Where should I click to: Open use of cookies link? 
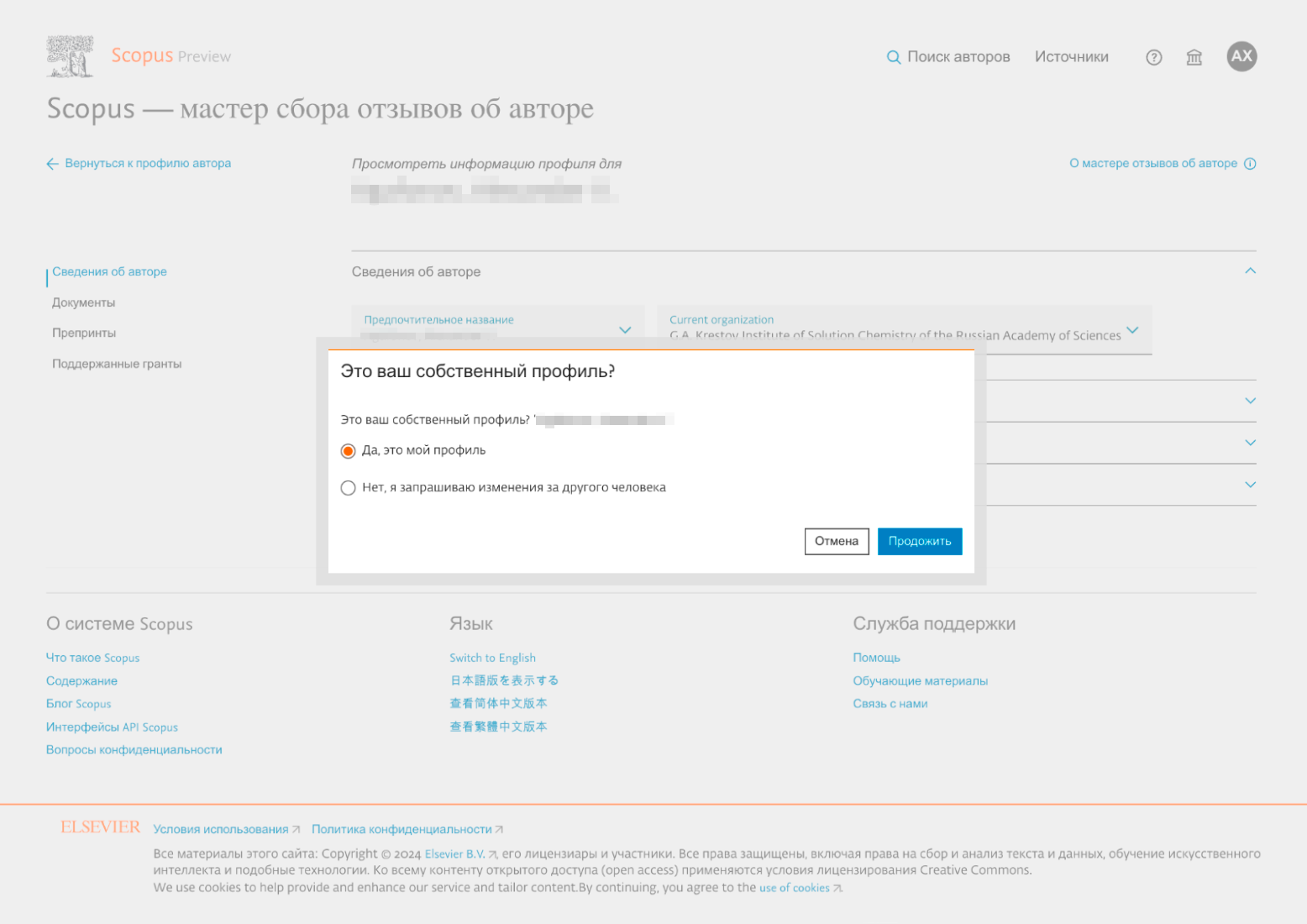pos(795,888)
